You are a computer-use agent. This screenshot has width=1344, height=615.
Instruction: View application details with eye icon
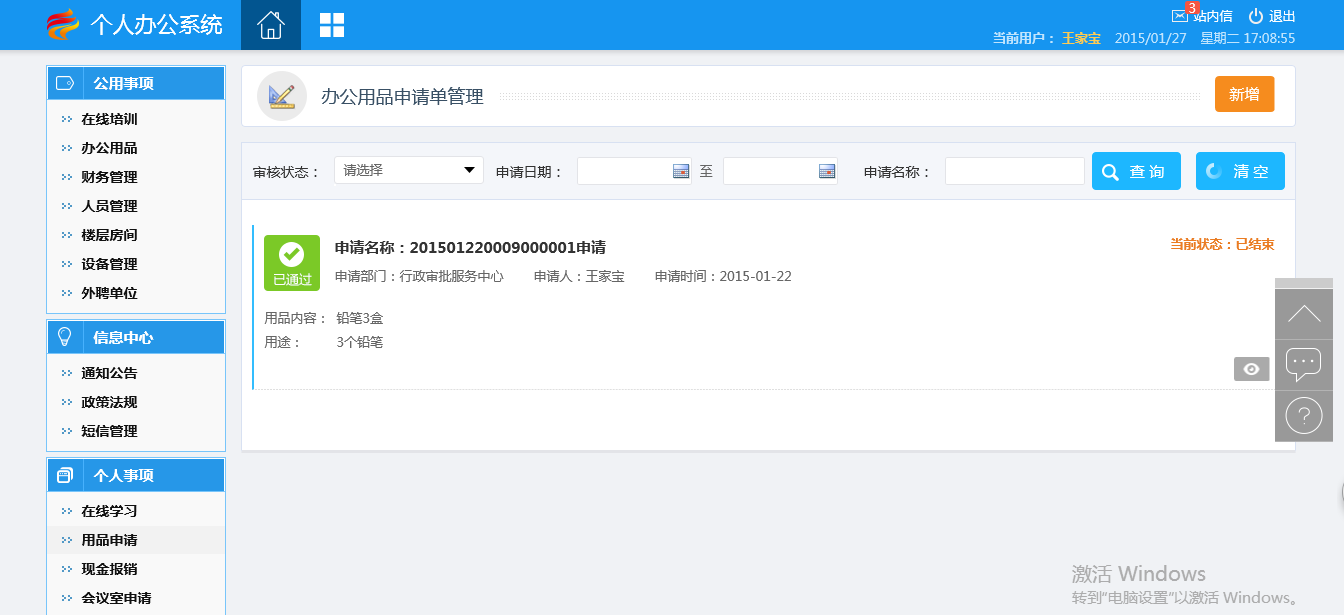tap(1251, 369)
